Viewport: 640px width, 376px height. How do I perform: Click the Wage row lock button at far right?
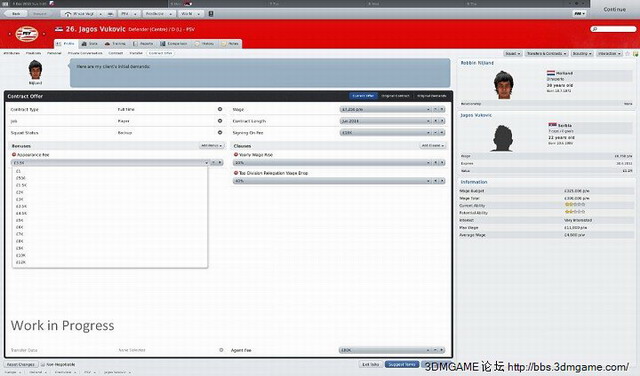pos(442,109)
